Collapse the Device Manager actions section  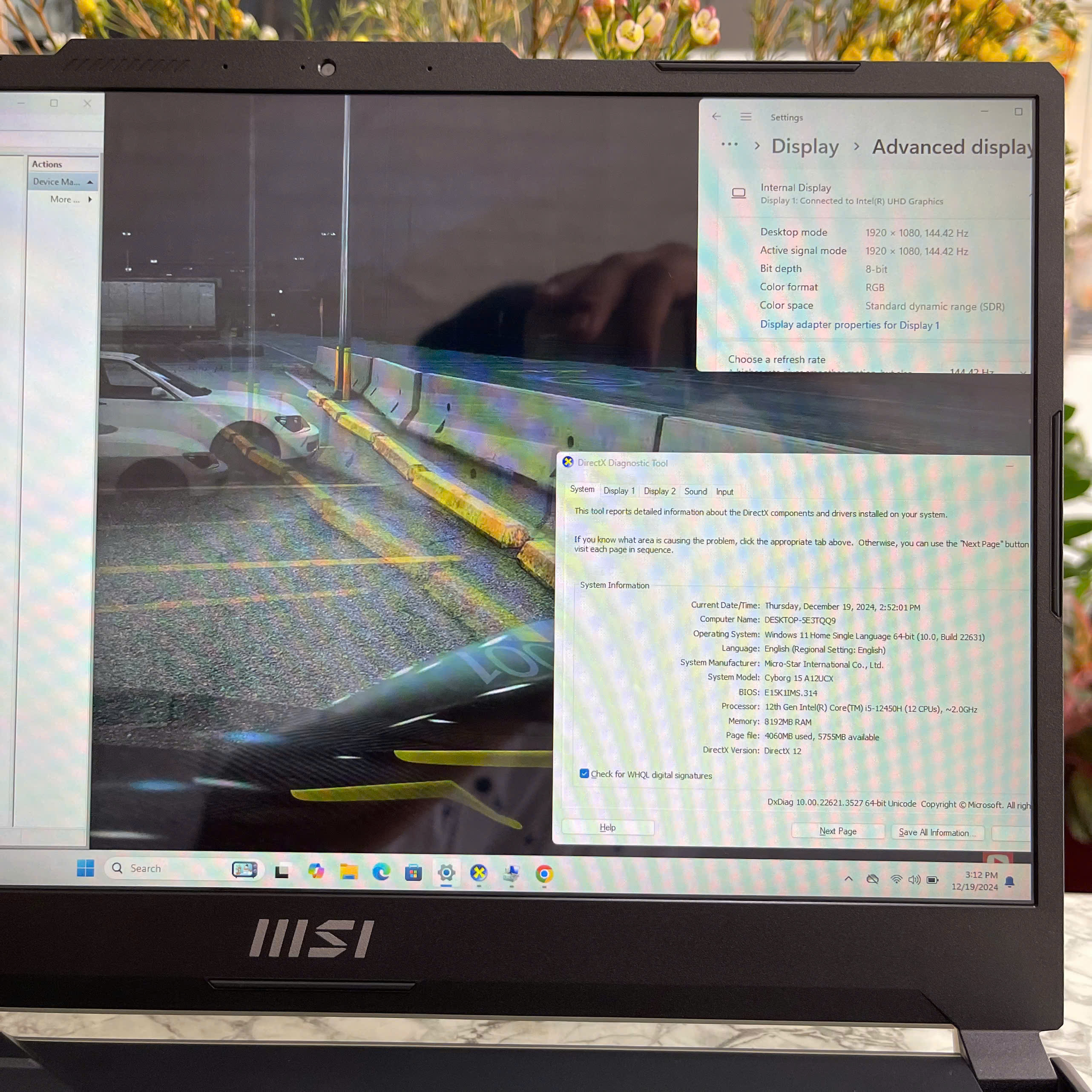90,182
